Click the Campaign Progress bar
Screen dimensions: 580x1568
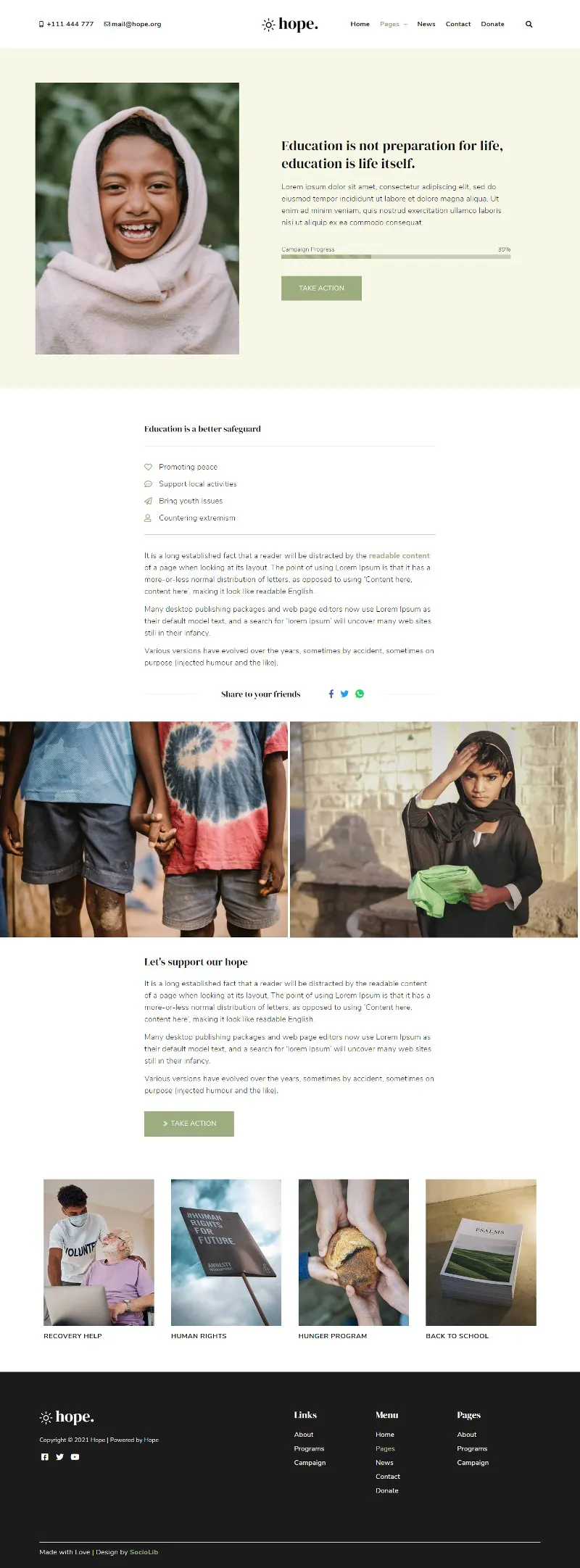click(x=396, y=256)
